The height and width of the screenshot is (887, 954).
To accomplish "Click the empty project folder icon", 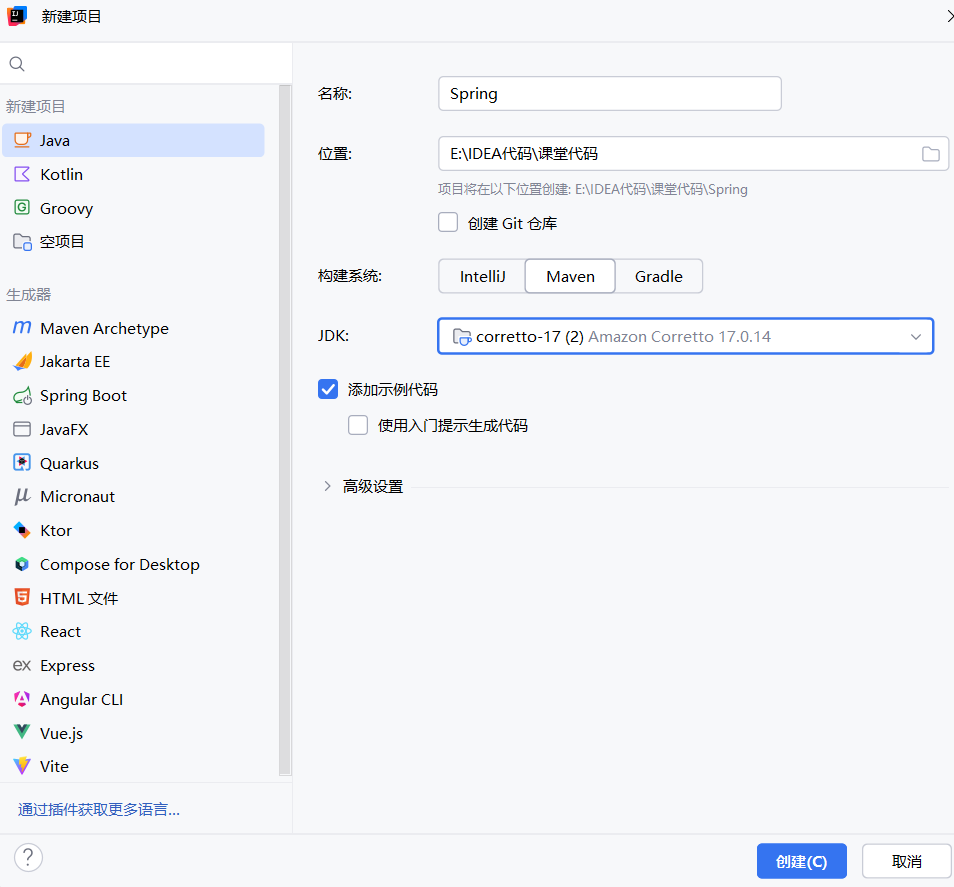I will 23,242.
